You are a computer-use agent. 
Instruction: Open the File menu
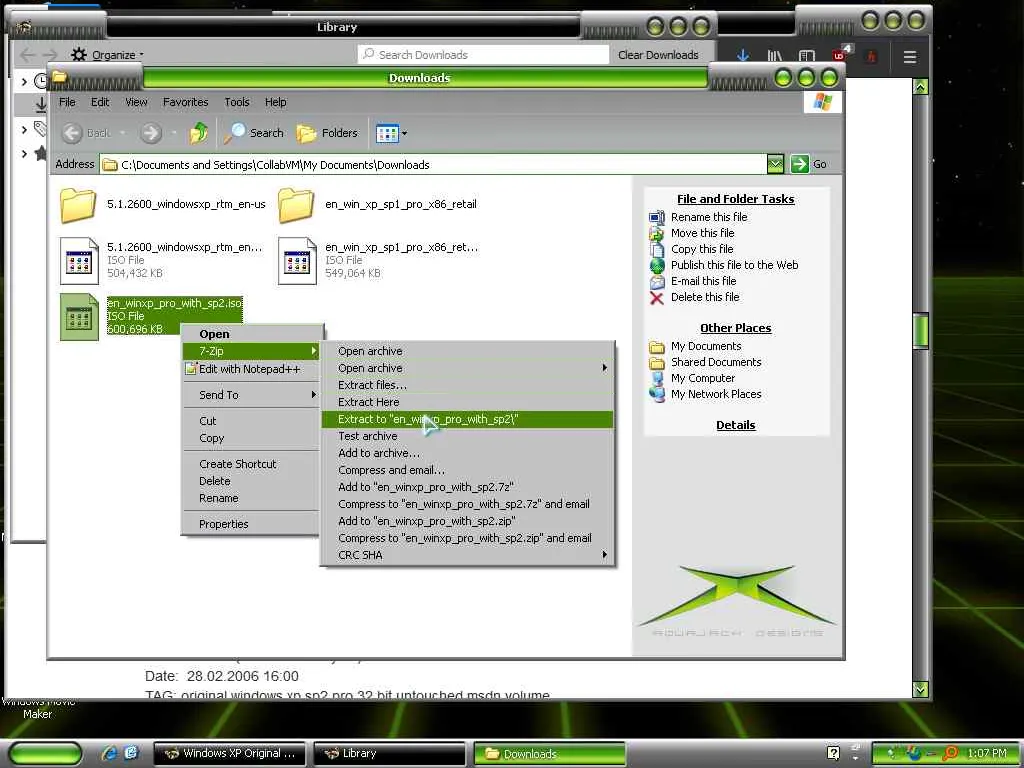click(x=67, y=102)
